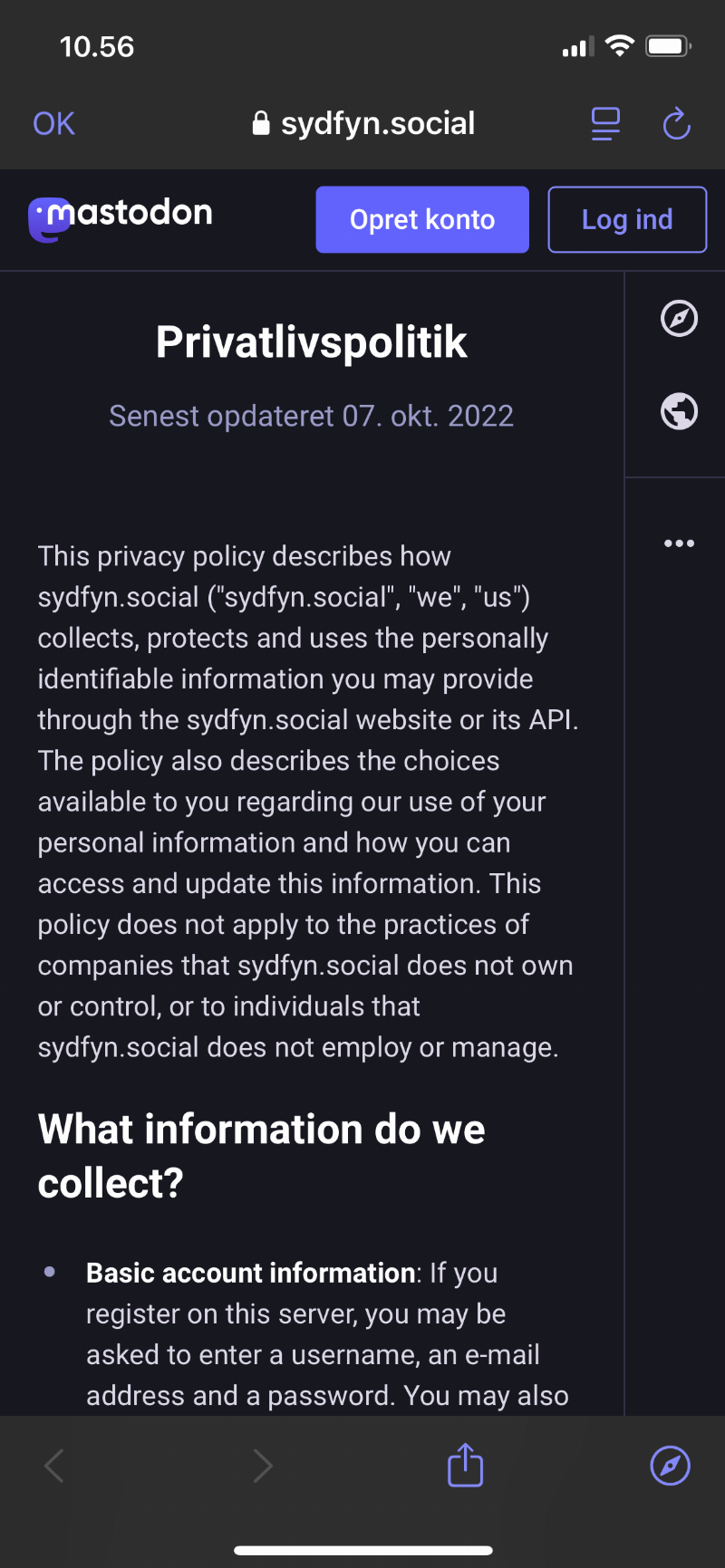
Task: Open the three-dot more menu
Action: pyautogui.click(x=679, y=544)
